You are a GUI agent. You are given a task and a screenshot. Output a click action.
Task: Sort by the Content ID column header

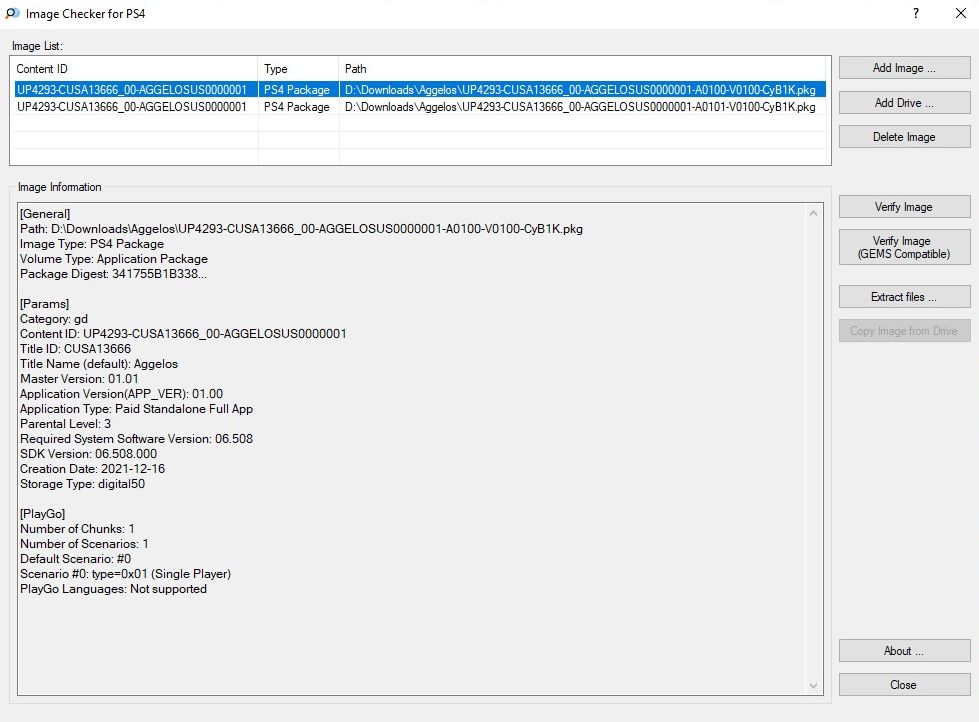(x=134, y=69)
